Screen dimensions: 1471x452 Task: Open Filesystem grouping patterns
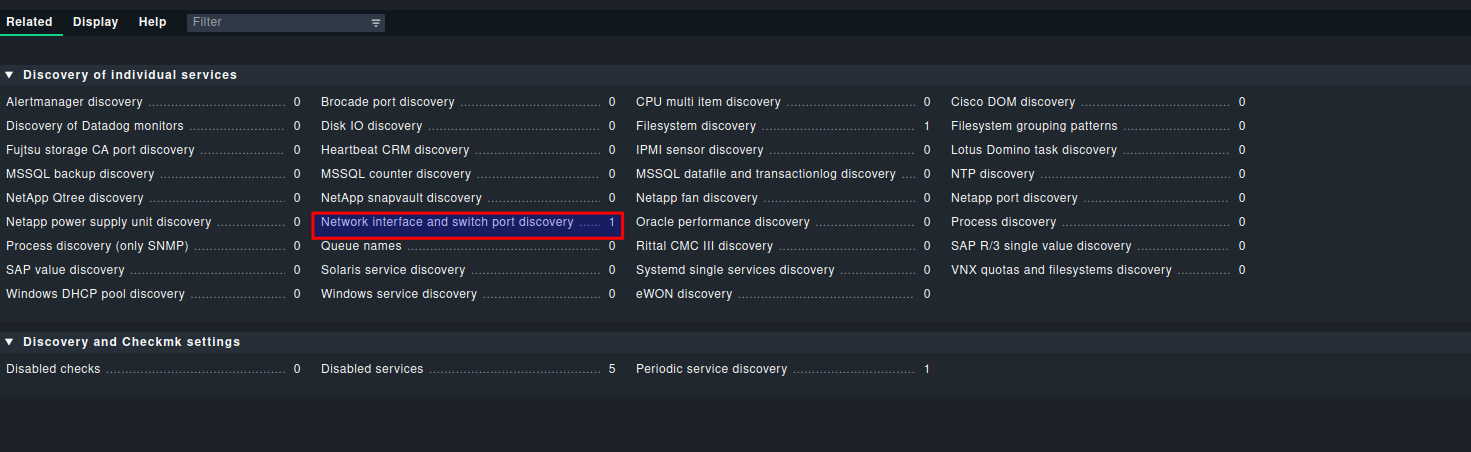[1034, 126]
